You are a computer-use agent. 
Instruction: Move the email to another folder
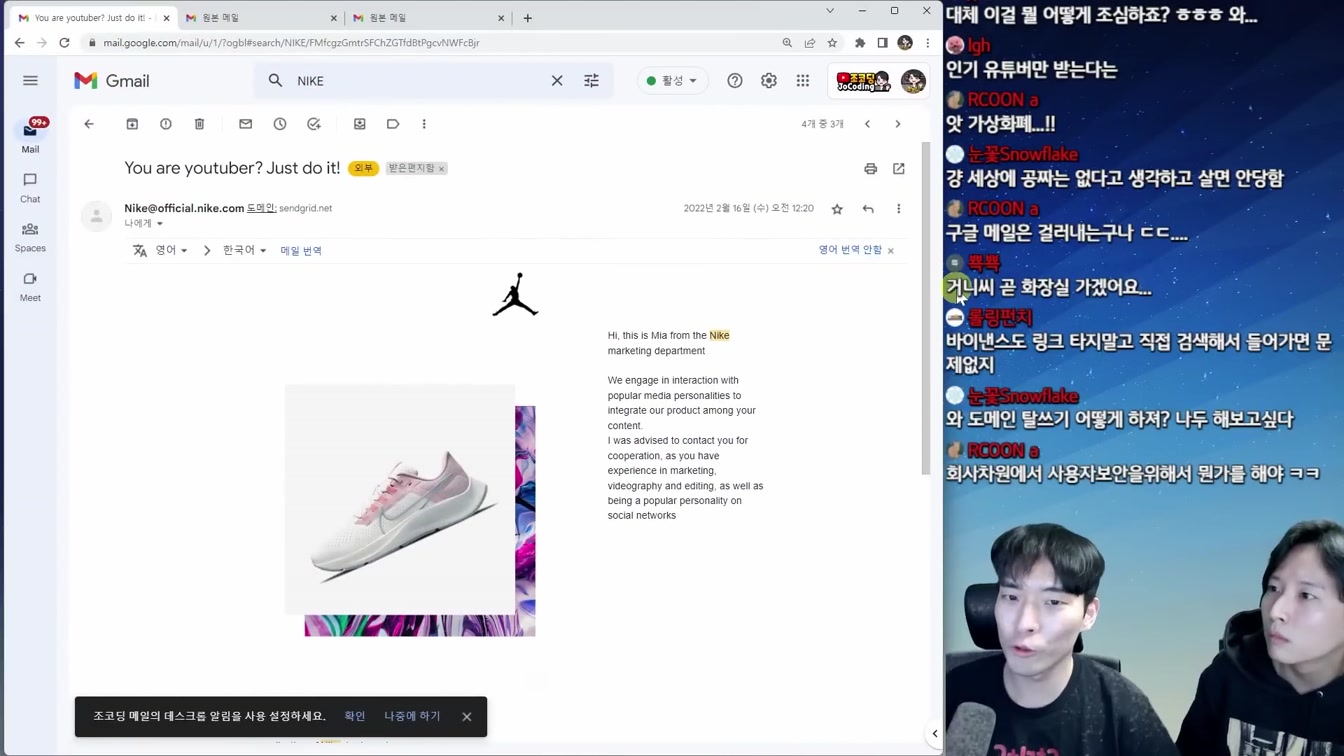pyautogui.click(x=360, y=124)
